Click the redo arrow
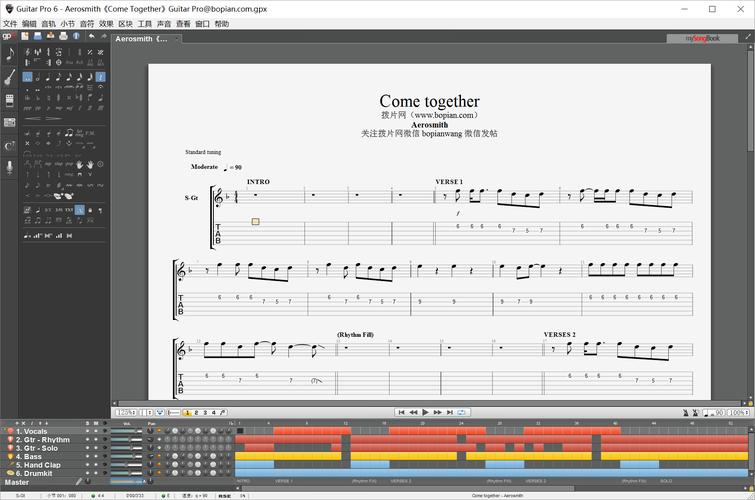Viewport: 755px width, 500px height. tap(104, 36)
